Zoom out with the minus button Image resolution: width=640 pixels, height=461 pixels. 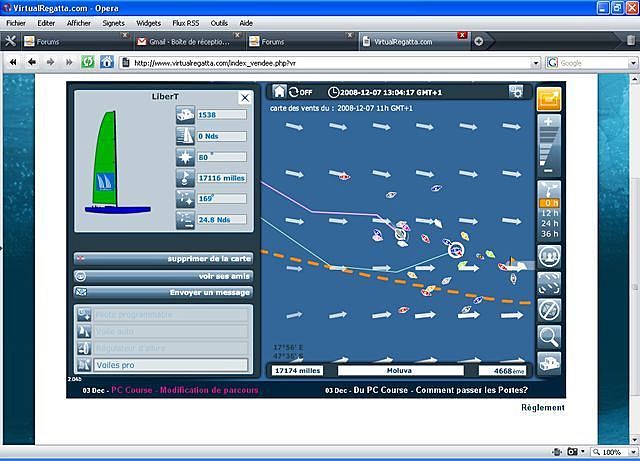548,171
